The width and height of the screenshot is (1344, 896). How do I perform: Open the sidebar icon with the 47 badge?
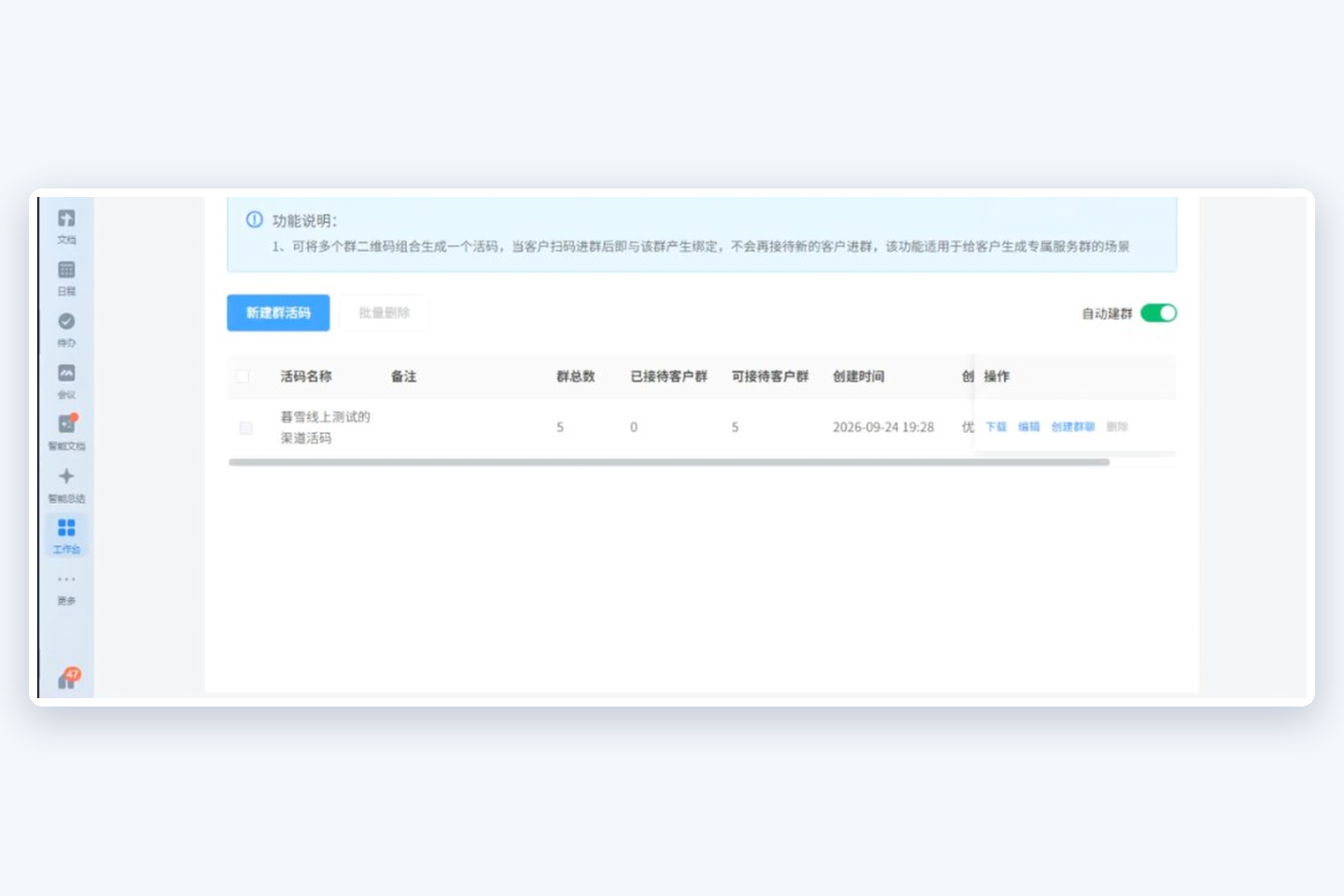tap(68, 679)
